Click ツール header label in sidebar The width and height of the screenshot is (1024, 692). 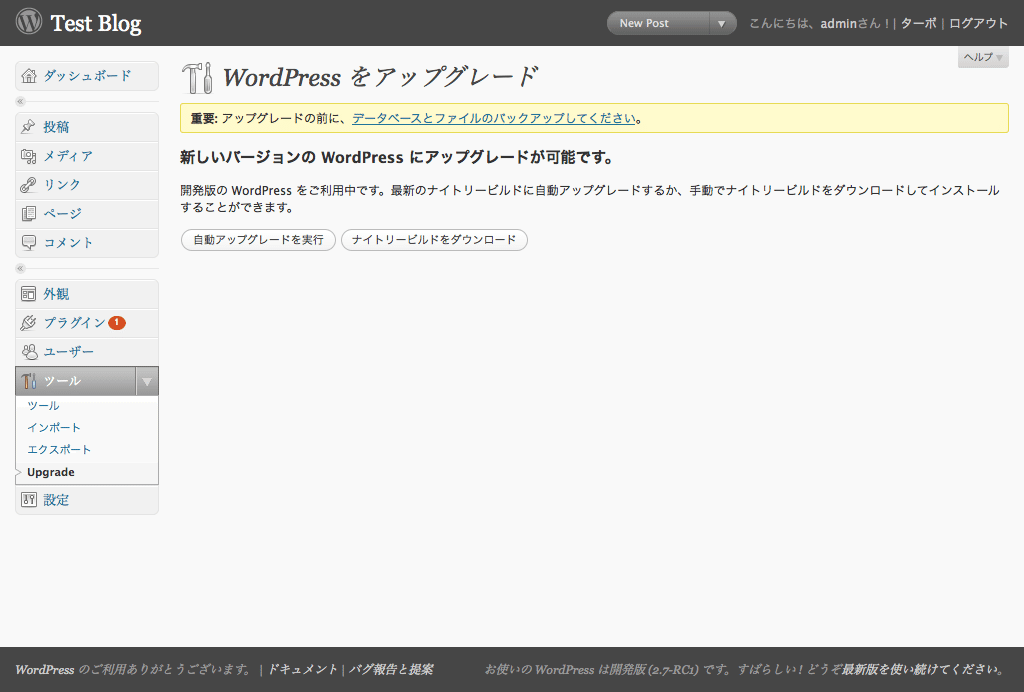click(62, 381)
